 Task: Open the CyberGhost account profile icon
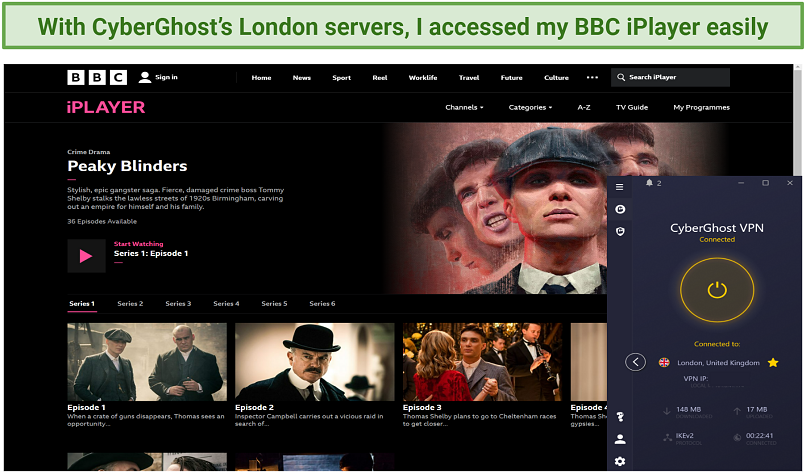[x=620, y=439]
